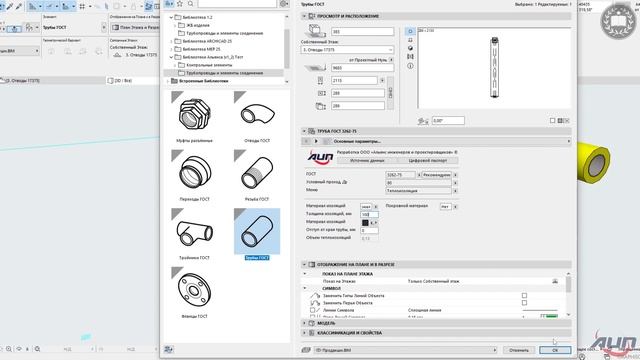640x360 pixels.
Task: Click the length input field 2115
Action: (354, 81)
